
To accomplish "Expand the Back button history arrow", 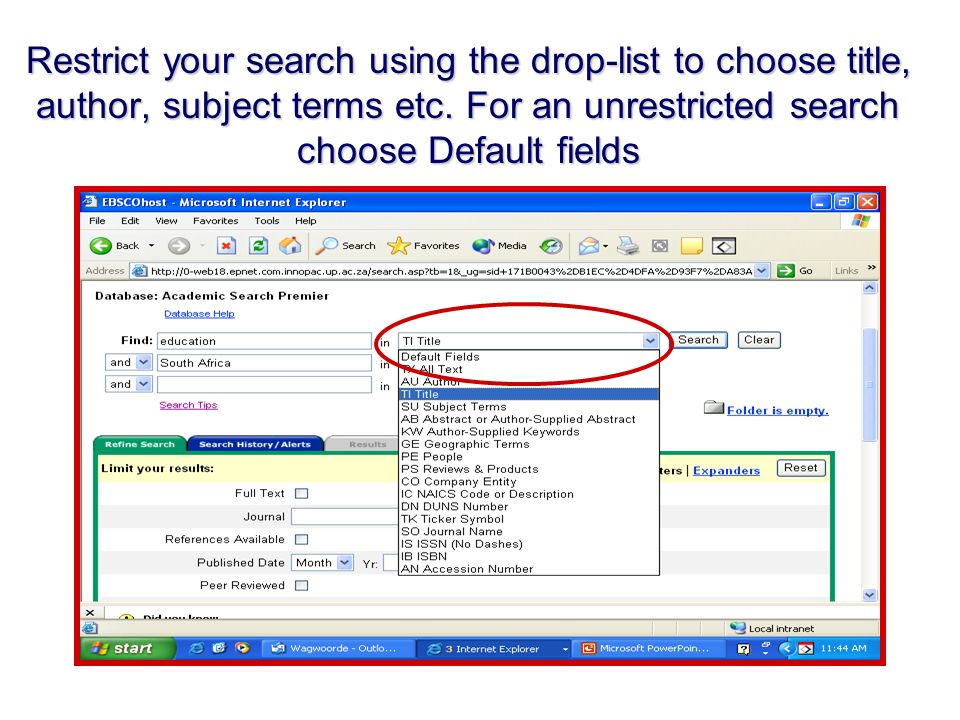I will pyautogui.click(x=151, y=246).
